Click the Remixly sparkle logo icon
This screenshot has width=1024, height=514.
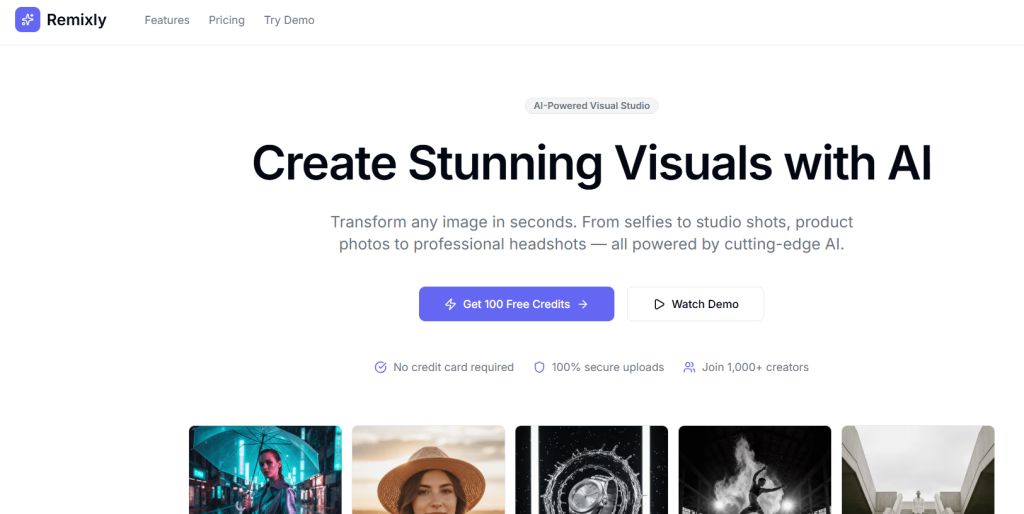(x=28, y=20)
